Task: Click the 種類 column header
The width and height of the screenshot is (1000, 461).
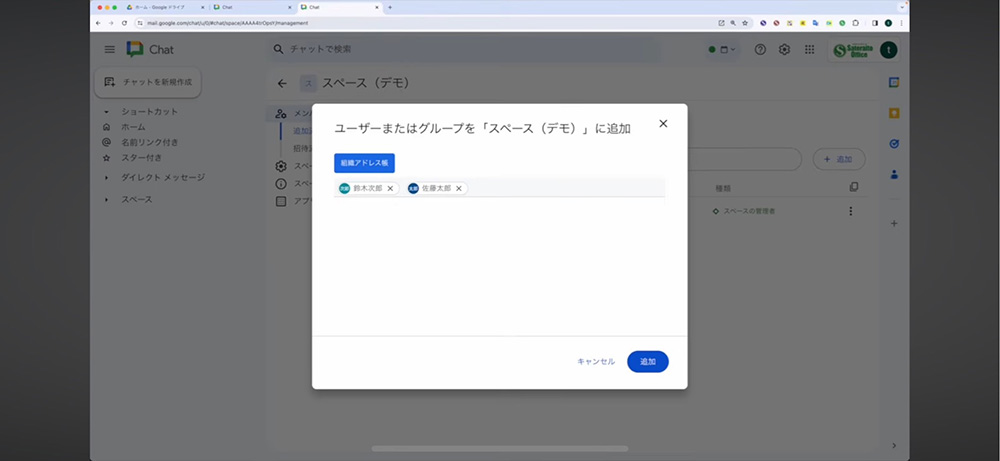Action: coord(723,188)
